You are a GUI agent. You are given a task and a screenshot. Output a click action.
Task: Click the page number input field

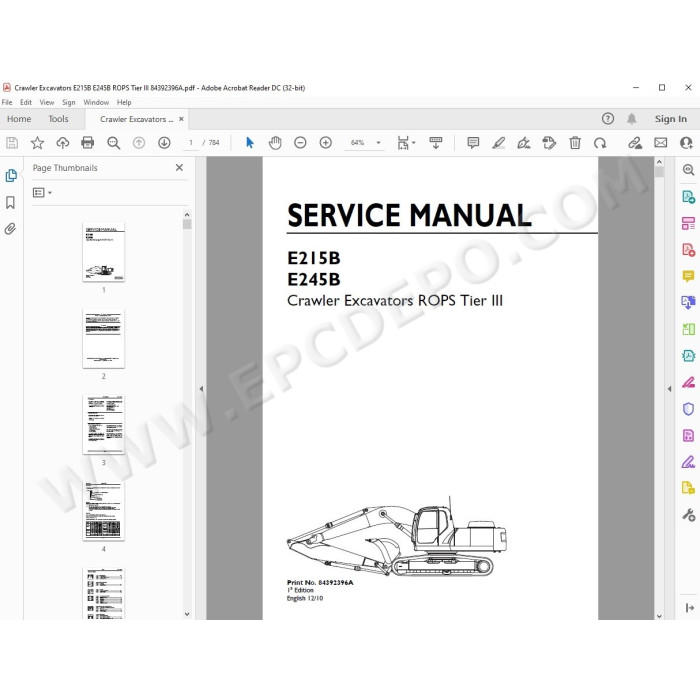coord(191,143)
